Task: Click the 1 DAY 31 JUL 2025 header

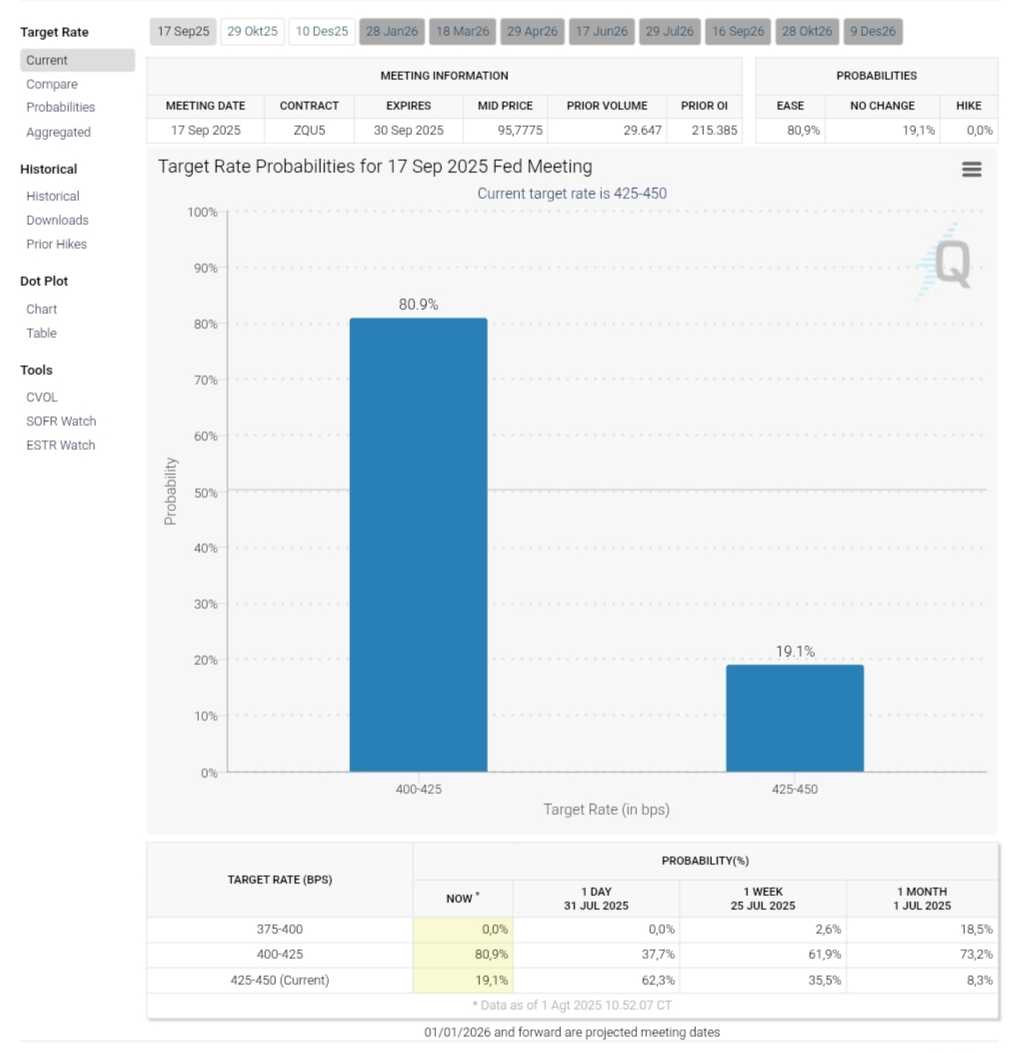Action: pos(596,899)
